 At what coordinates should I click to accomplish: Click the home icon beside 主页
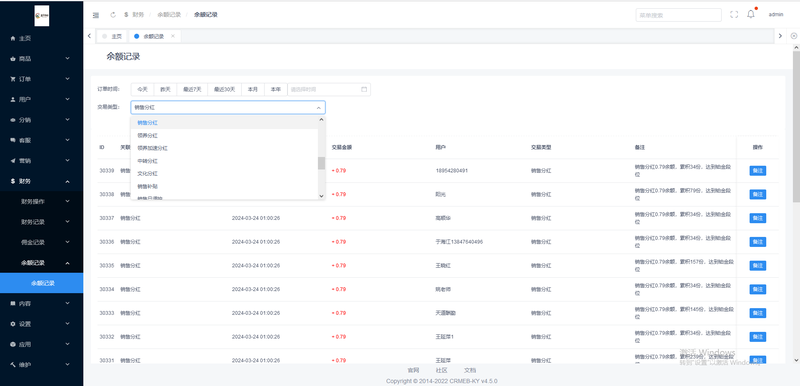pyautogui.click(x=13, y=38)
